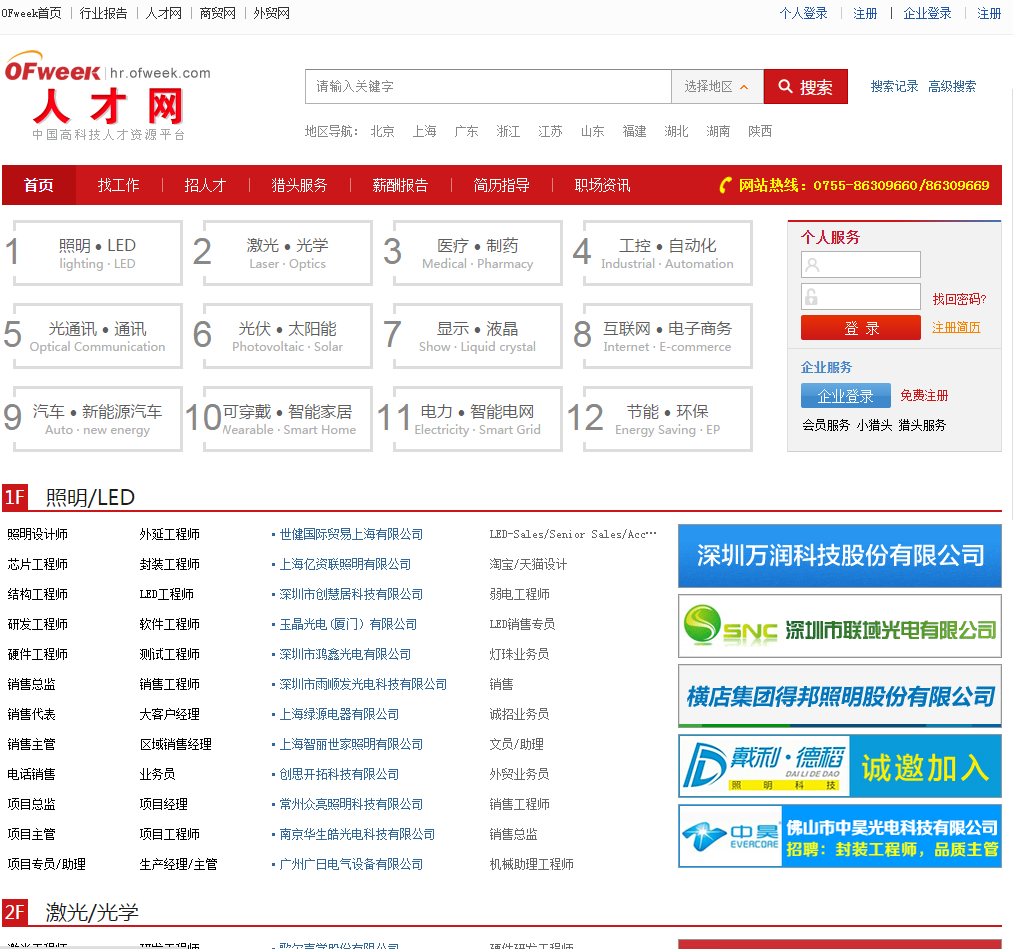Click the 免费注册 link

click(x=924, y=395)
